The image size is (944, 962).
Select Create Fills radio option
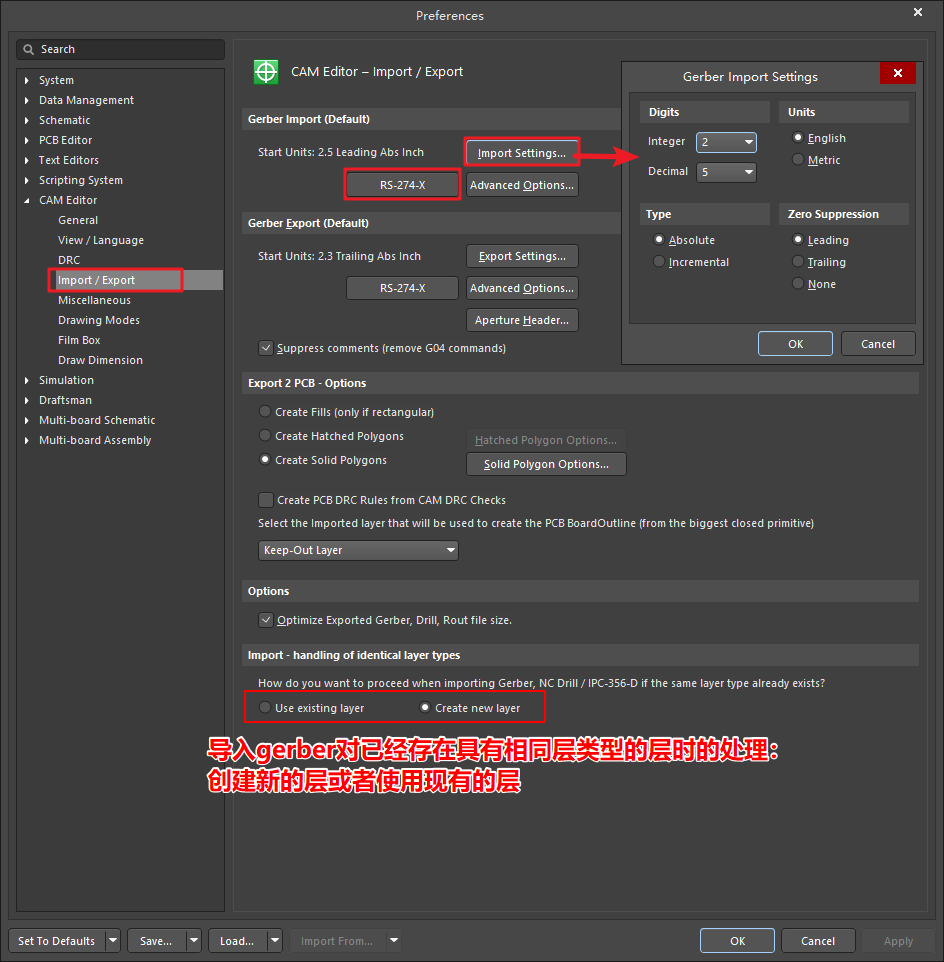click(x=265, y=412)
